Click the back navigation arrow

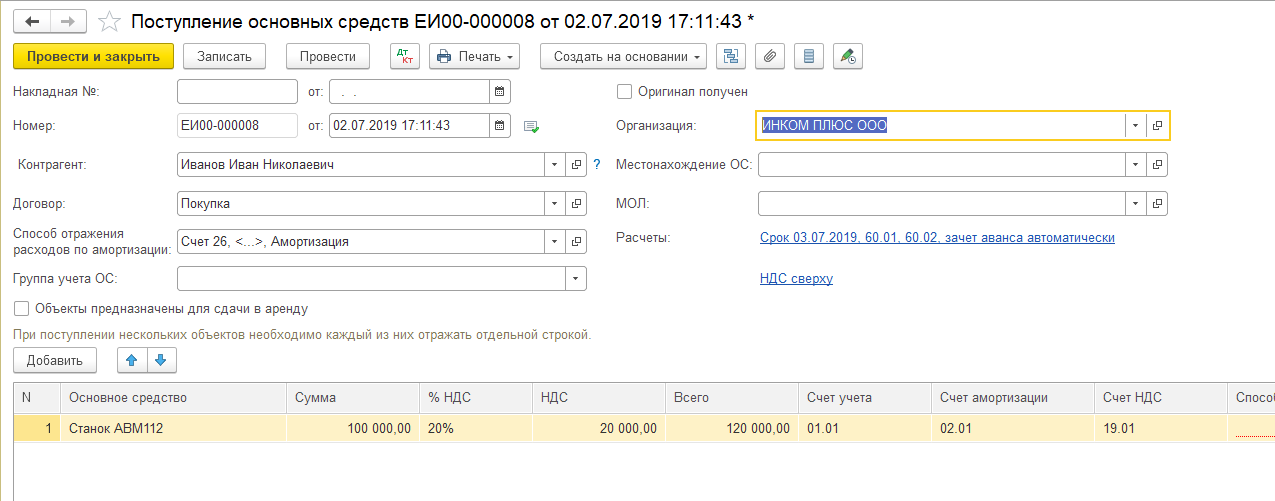click(33, 20)
